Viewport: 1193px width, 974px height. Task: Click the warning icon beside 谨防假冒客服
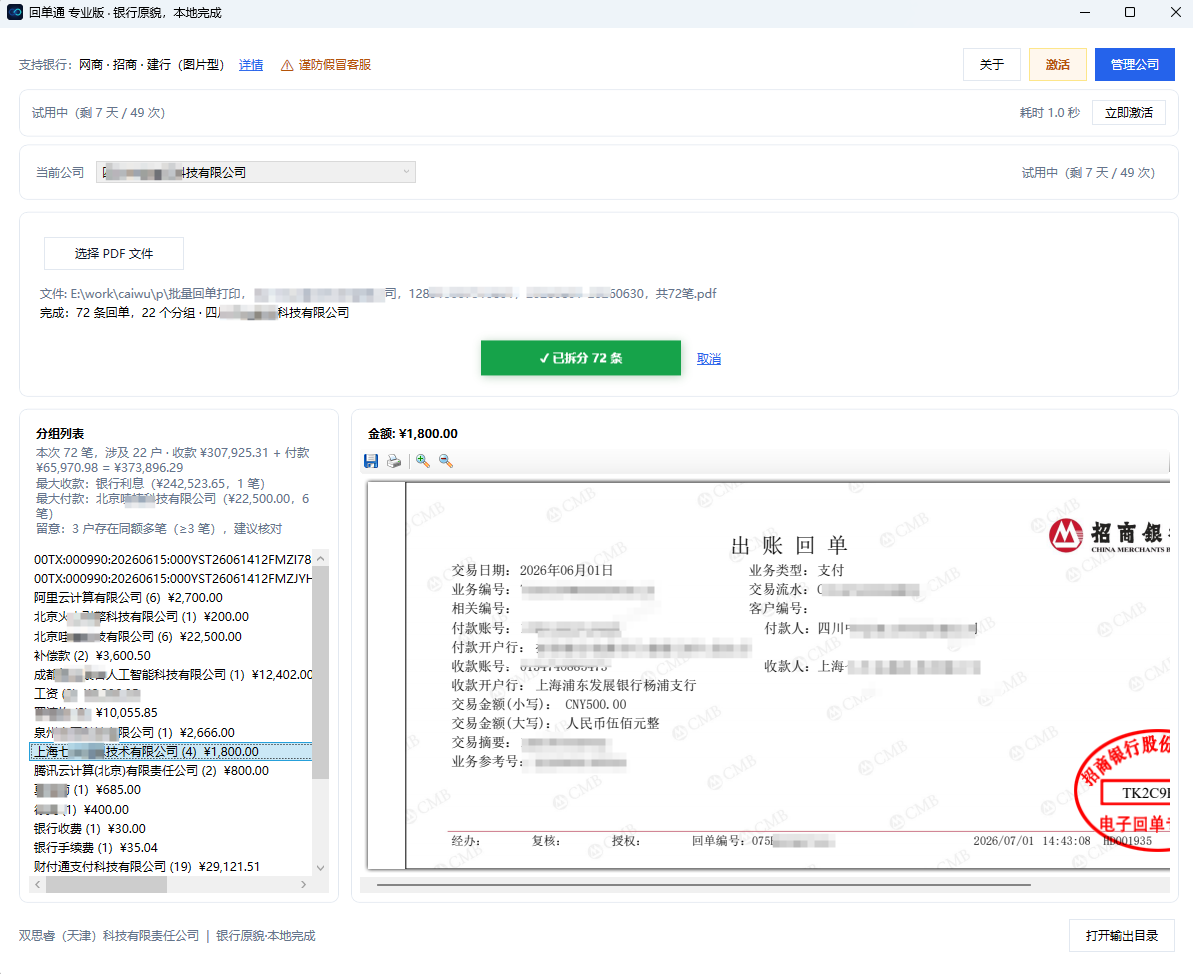pos(287,65)
